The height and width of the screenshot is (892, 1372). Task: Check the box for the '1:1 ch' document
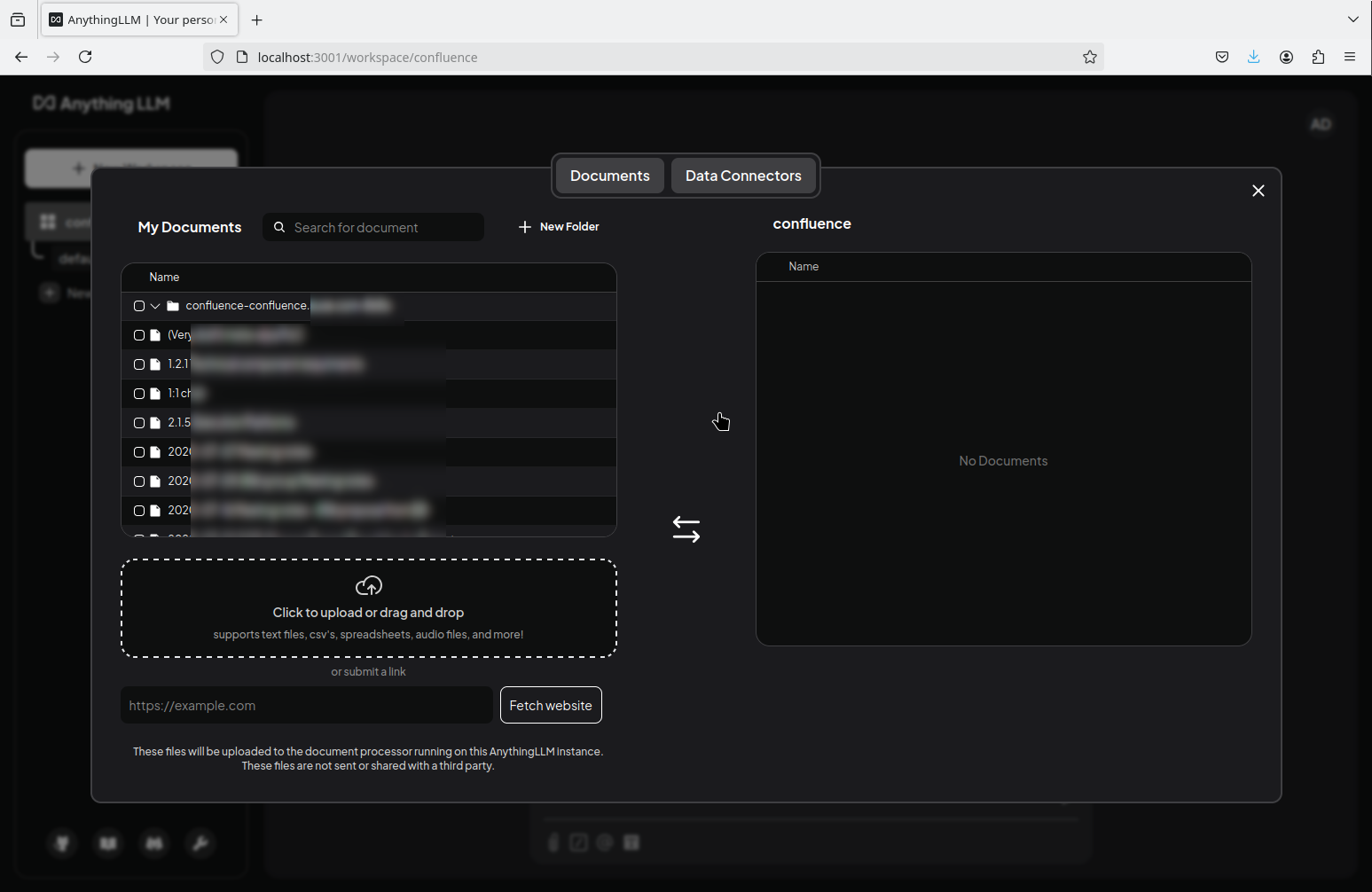(x=139, y=394)
